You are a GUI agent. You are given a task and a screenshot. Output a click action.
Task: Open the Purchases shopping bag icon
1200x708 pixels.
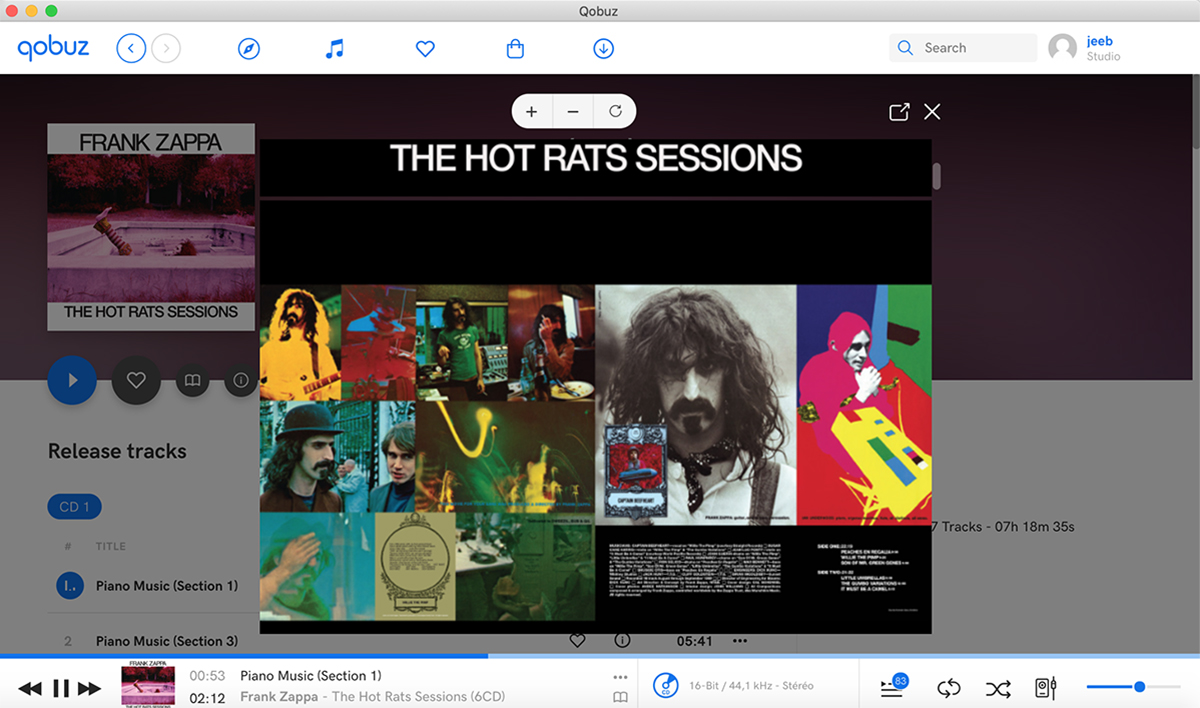coord(515,48)
